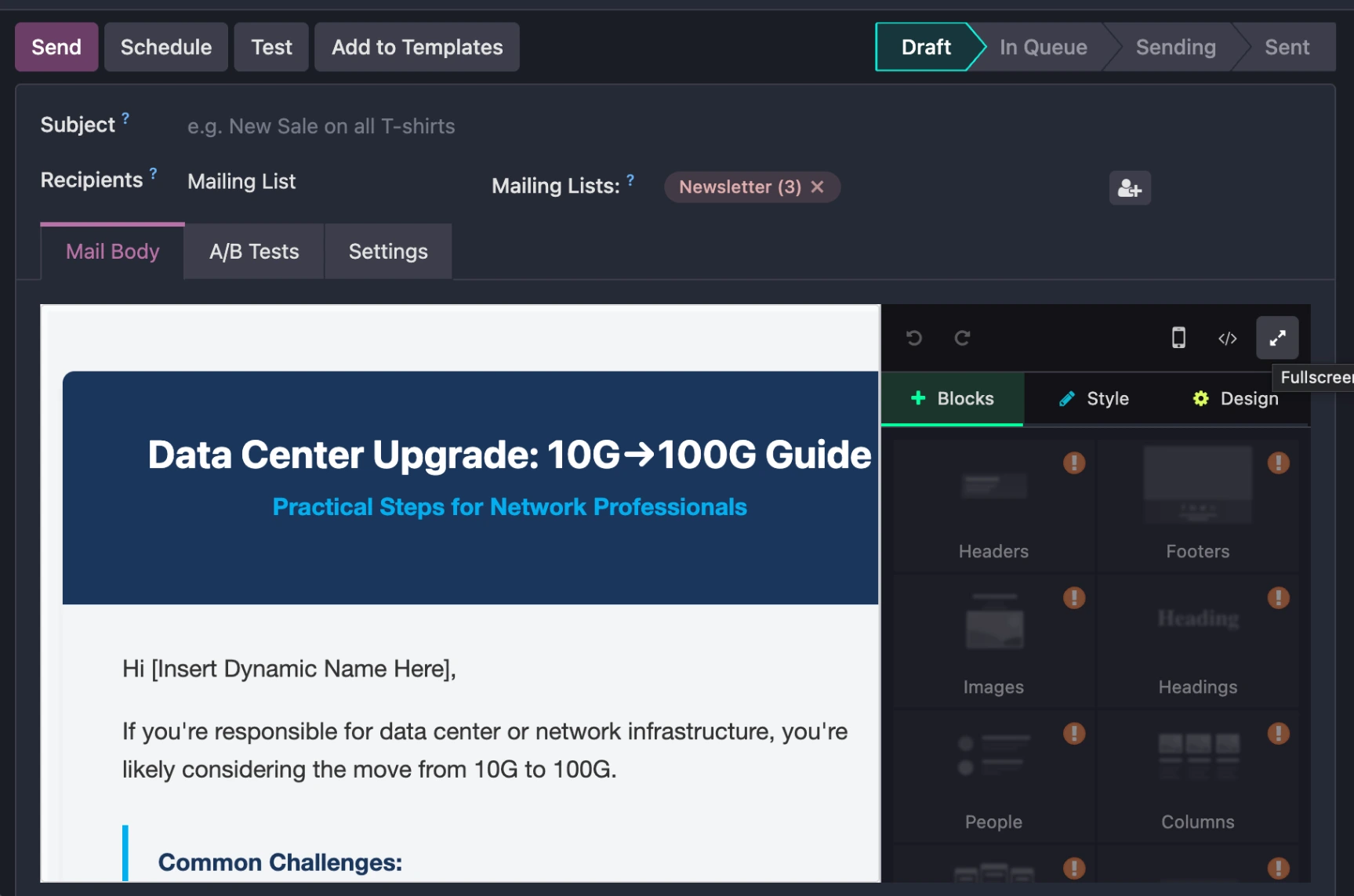1354x896 pixels.
Task: Click Mailing Lists help question mark
Action: click(630, 180)
